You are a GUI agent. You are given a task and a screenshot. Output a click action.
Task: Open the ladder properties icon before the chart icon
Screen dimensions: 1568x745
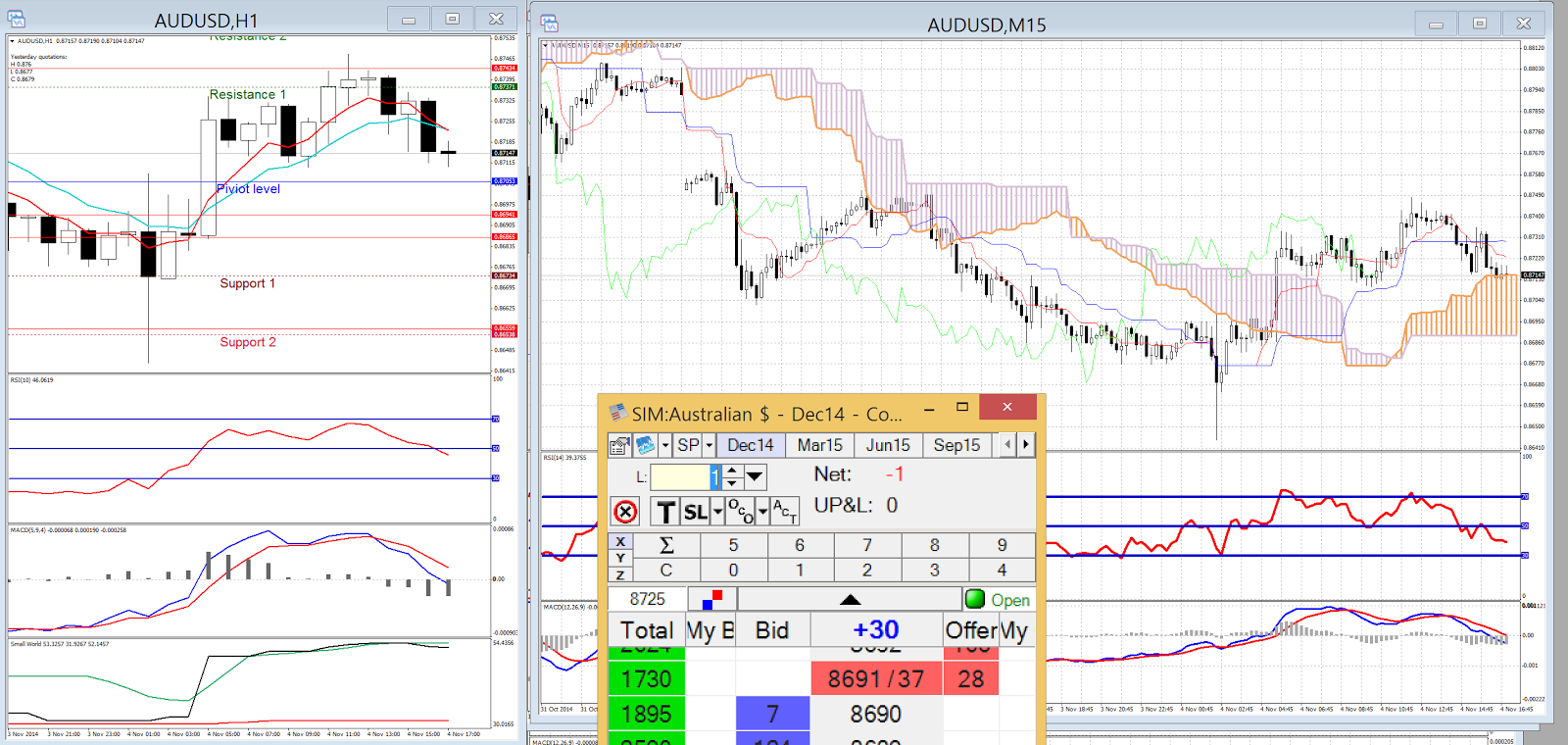click(619, 446)
